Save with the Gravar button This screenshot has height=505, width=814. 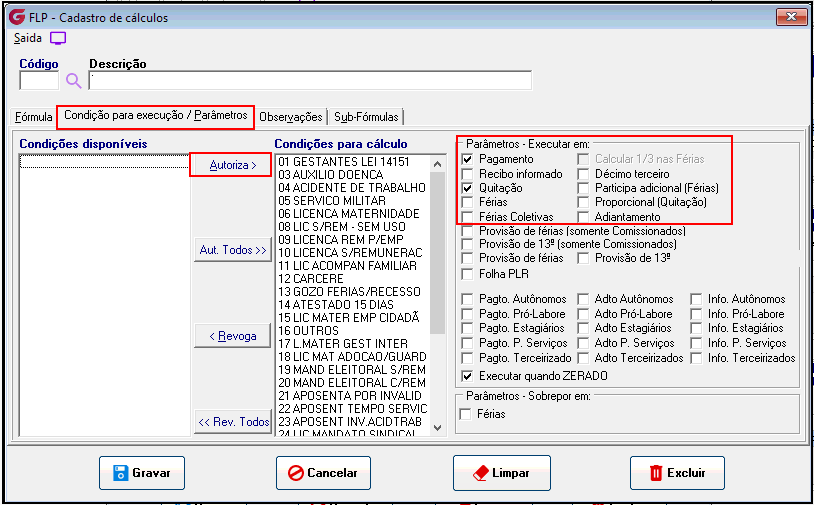coord(142,473)
